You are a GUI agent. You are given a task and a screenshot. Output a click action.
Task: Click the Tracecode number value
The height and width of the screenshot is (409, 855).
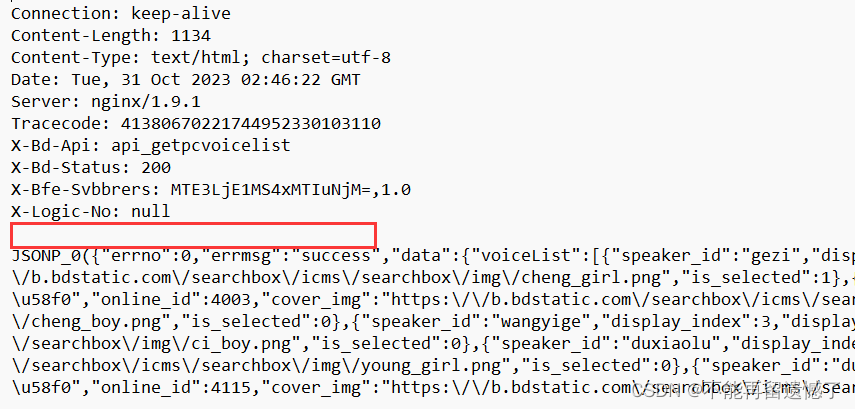pos(250,124)
